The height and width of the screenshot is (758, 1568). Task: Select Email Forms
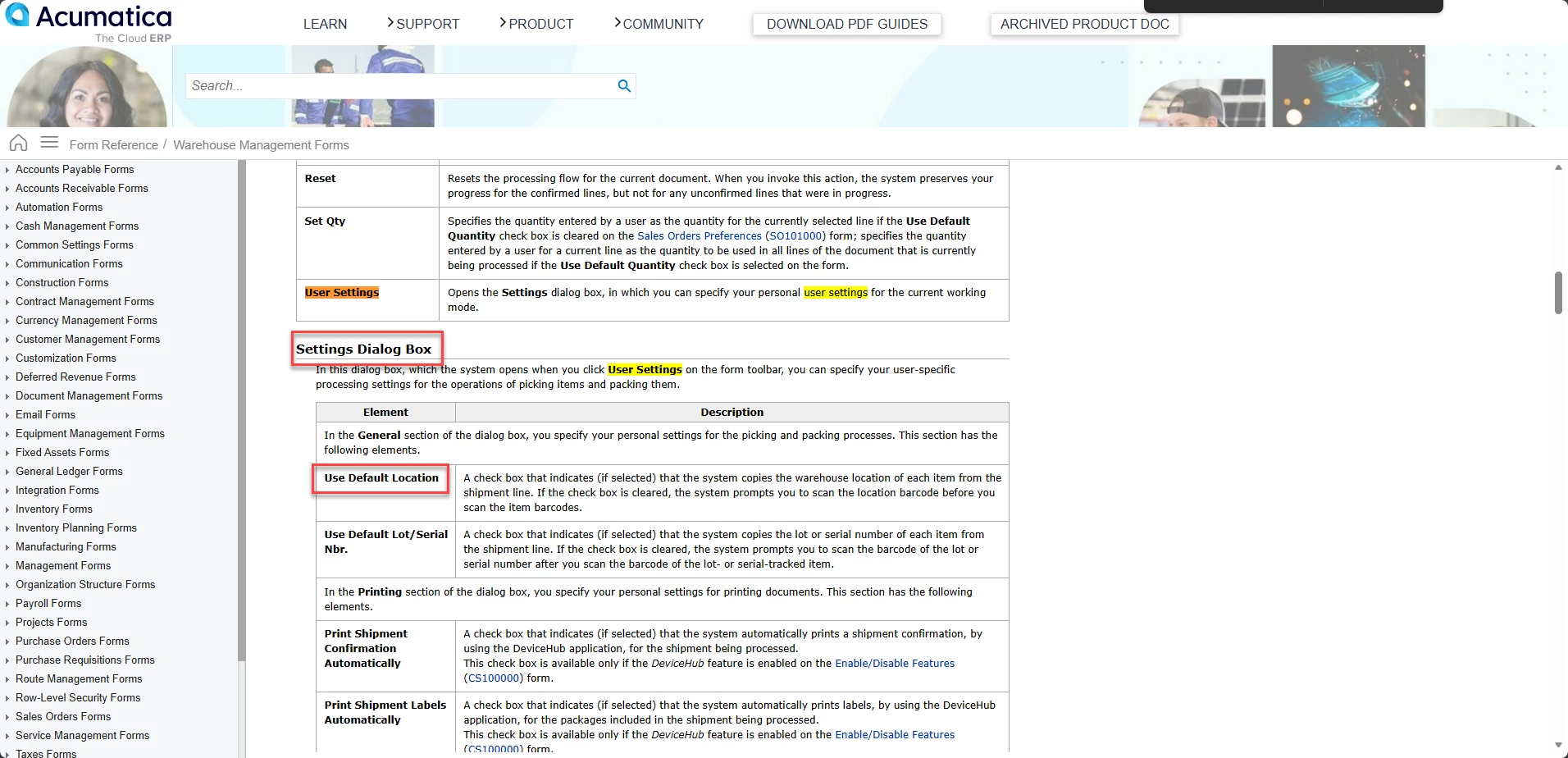[x=45, y=414]
